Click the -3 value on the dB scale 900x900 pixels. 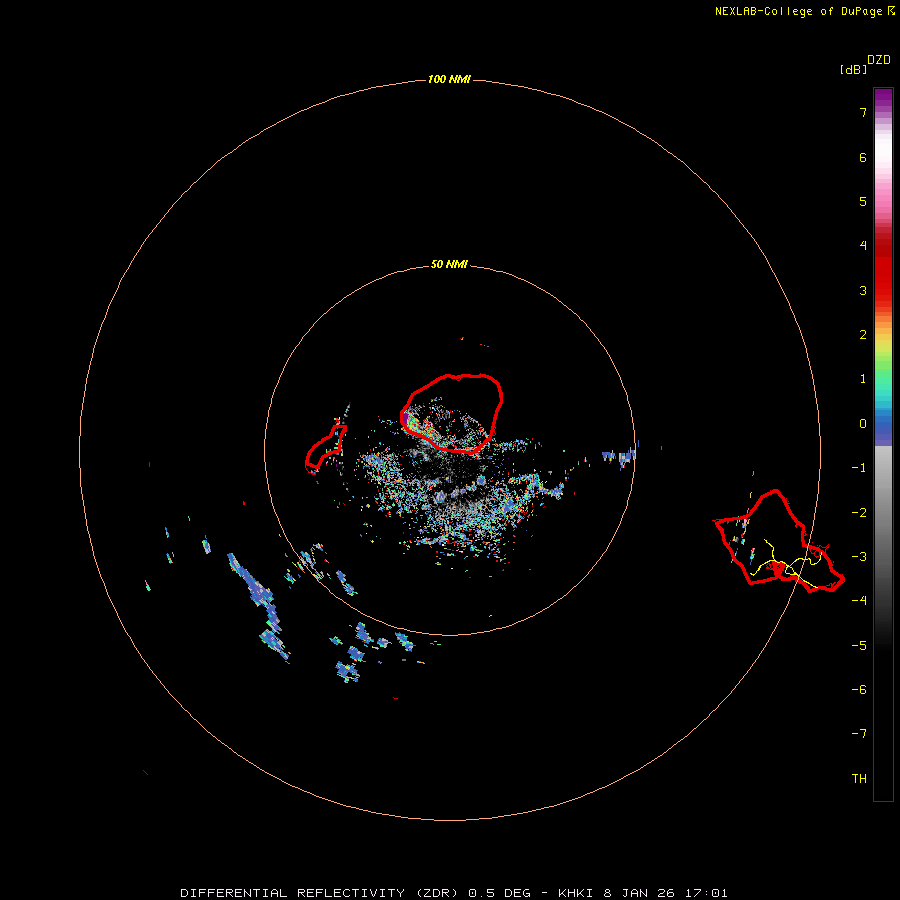click(x=859, y=557)
